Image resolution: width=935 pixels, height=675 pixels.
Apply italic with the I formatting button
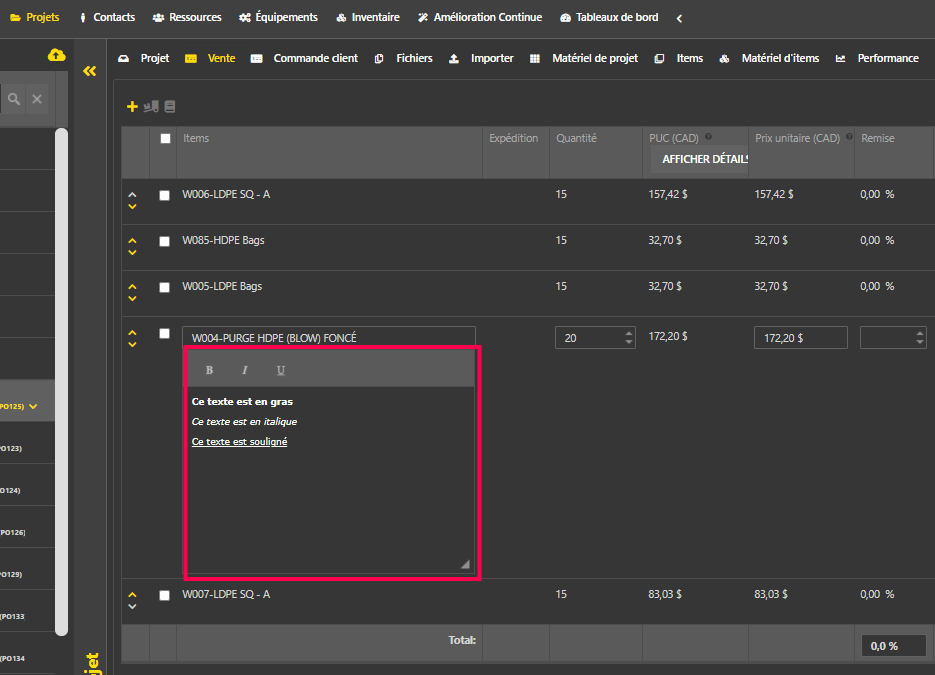(x=244, y=370)
